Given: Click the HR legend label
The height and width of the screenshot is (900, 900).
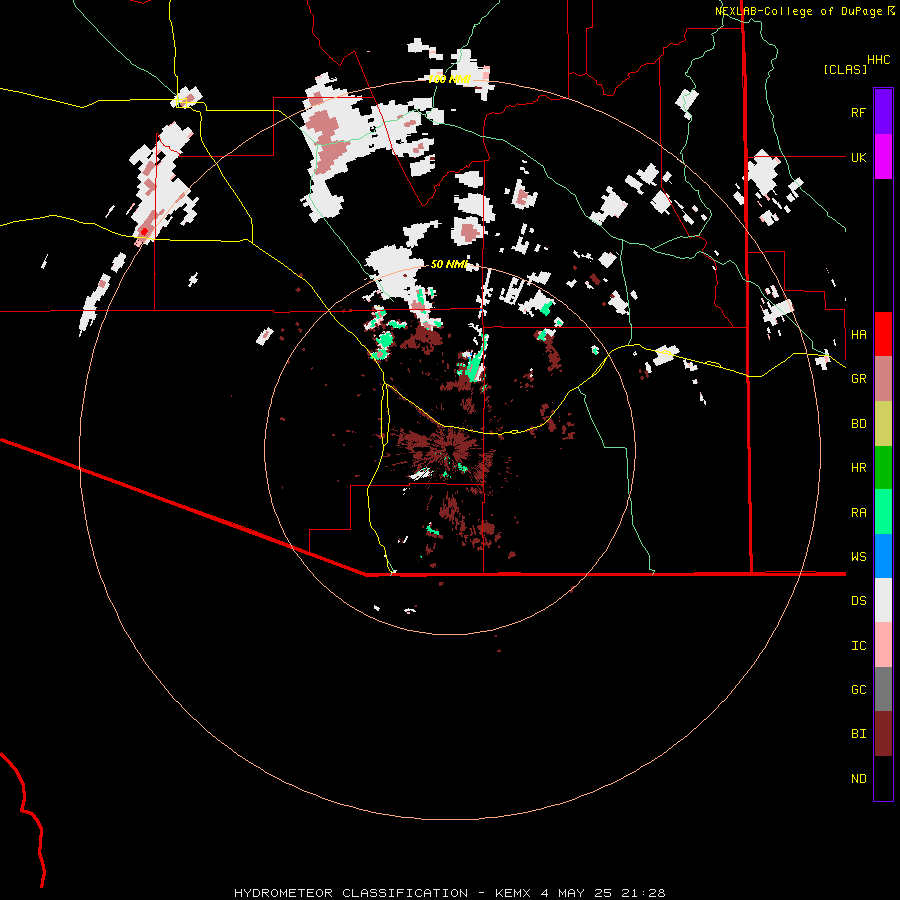Looking at the screenshot, I should coord(858,468).
